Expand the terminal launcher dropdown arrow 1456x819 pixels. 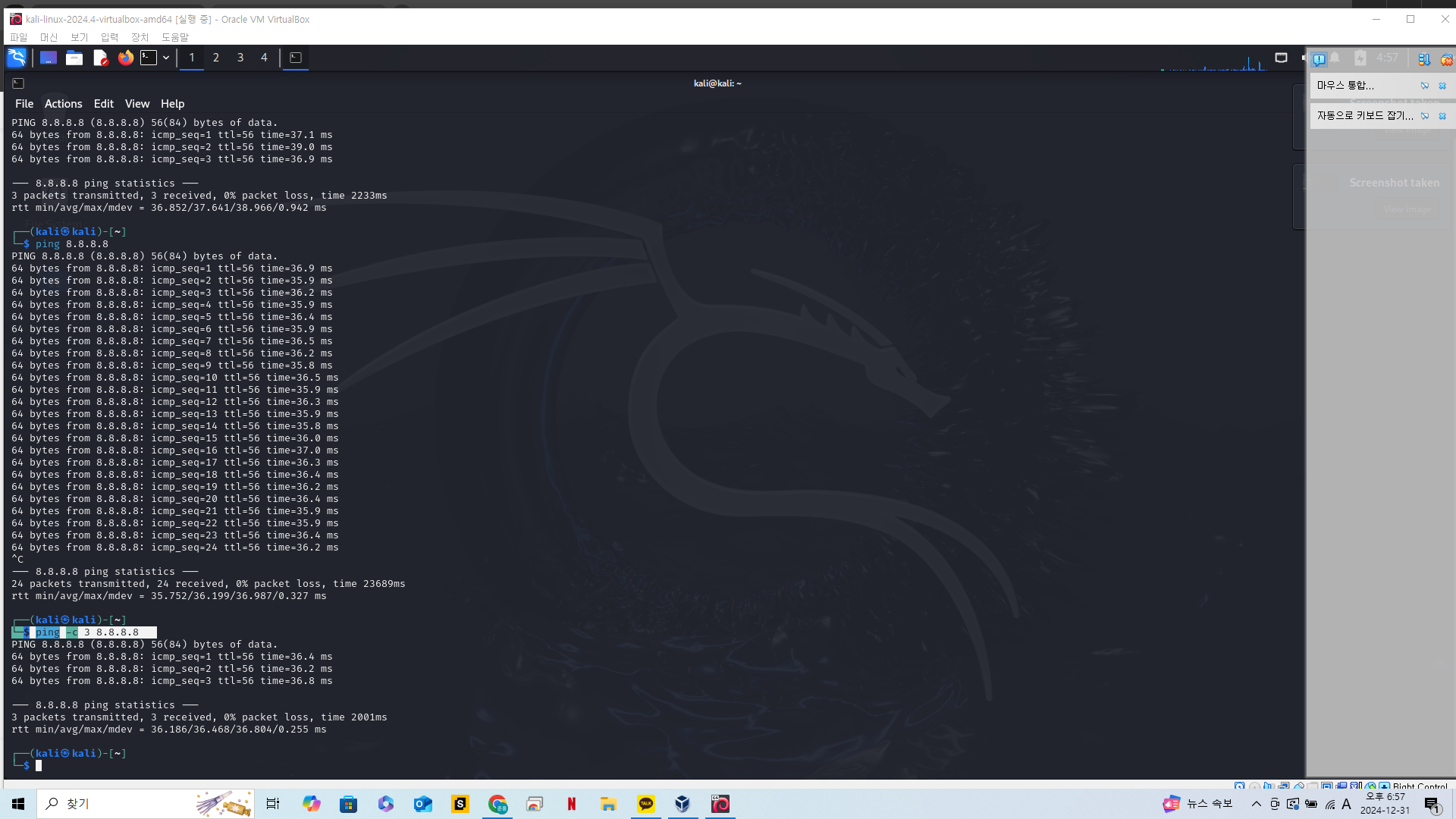pyautogui.click(x=166, y=58)
